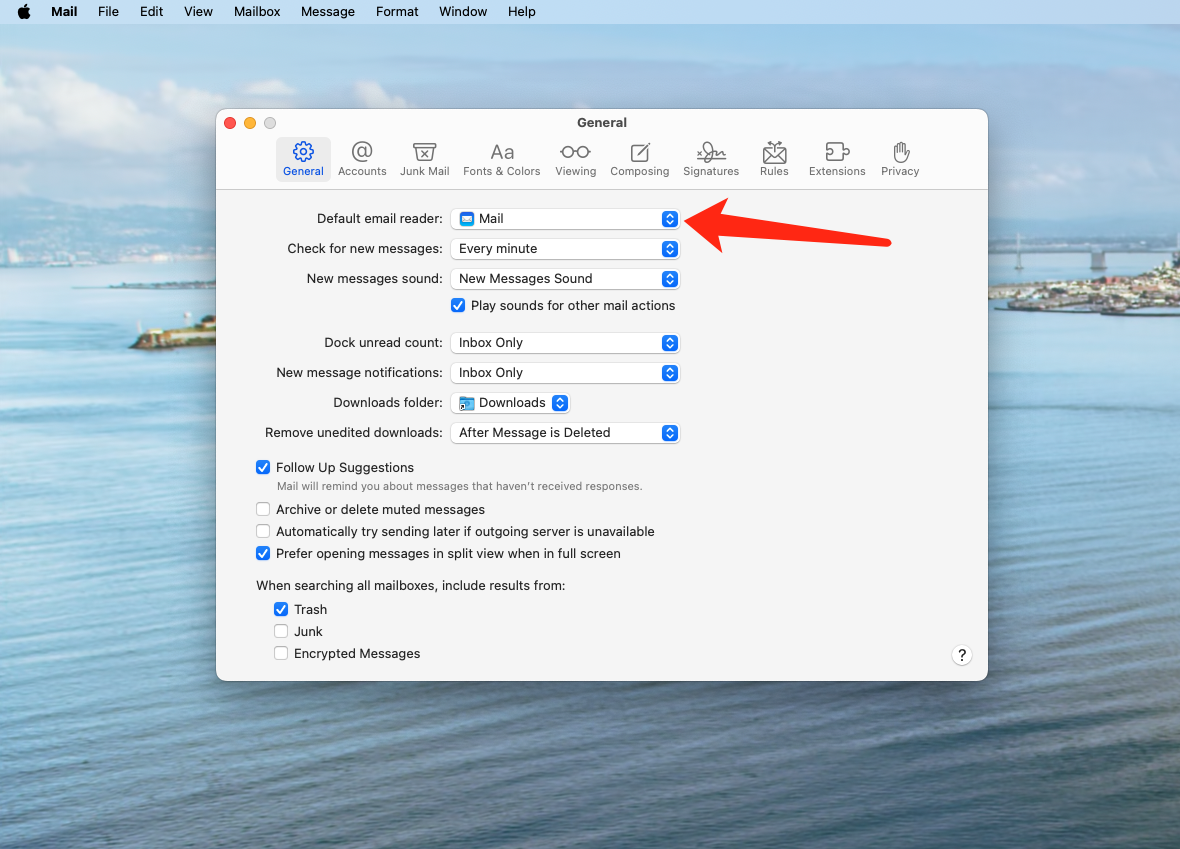Toggle Play sounds for other mail actions

coord(458,306)
